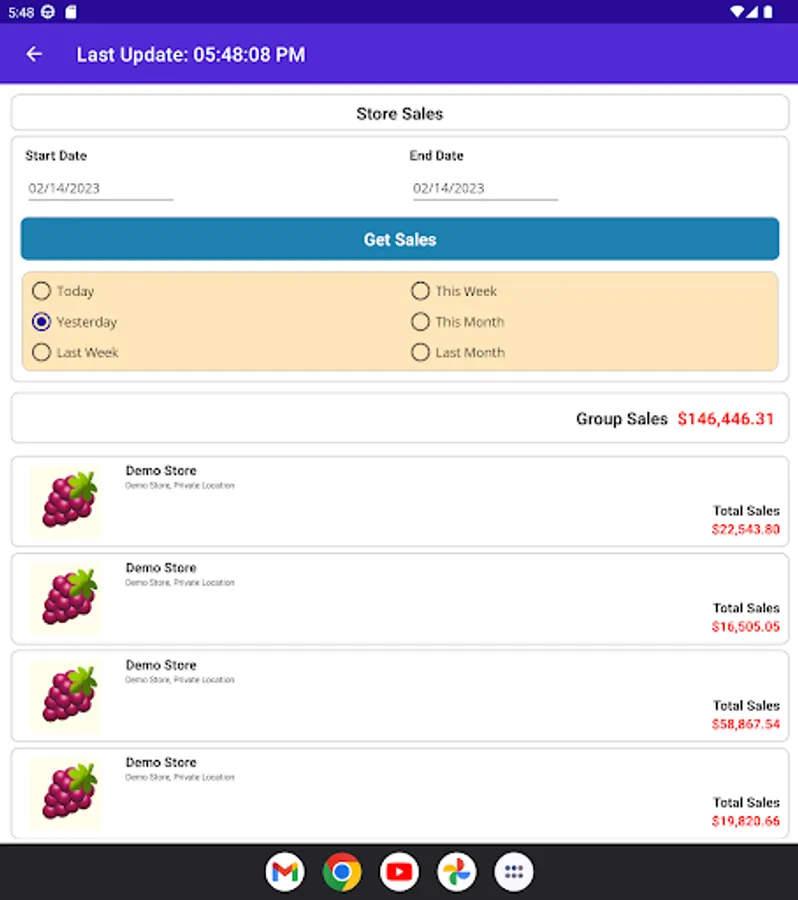
Task: Tap grape icon of $22,543.80 store
Action: point(67,501)
